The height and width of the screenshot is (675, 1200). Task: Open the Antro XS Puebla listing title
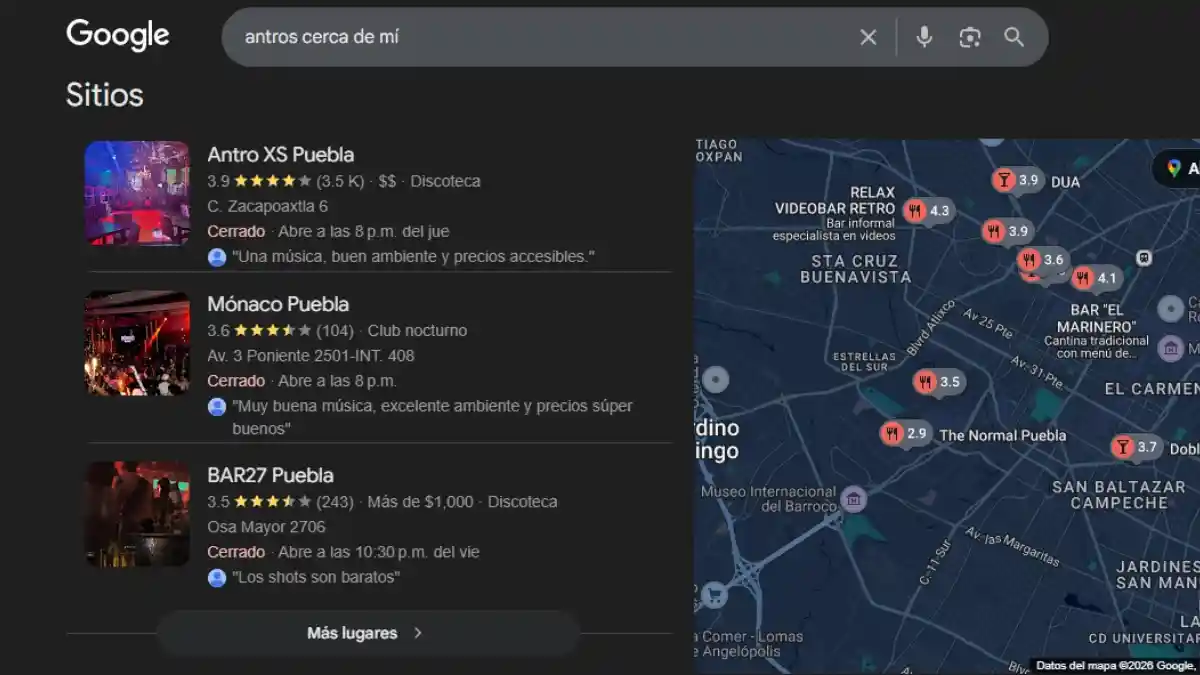pos(280,155)
